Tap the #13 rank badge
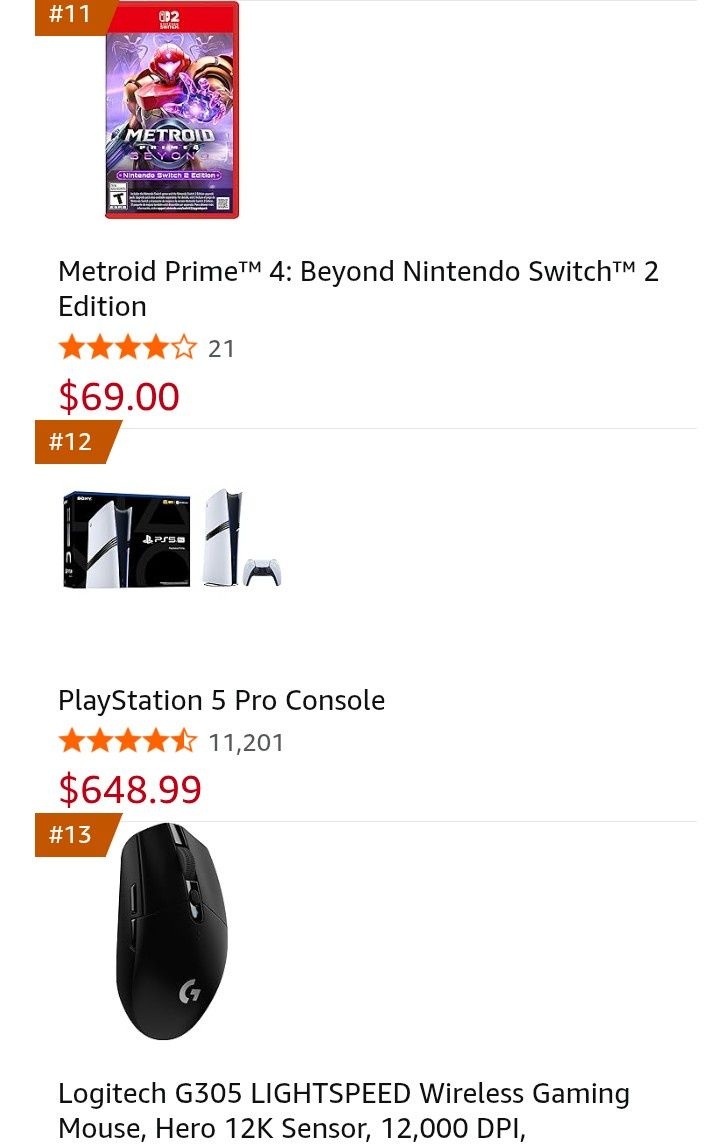The image size is (720, 1147). click(x=72, y=834)
